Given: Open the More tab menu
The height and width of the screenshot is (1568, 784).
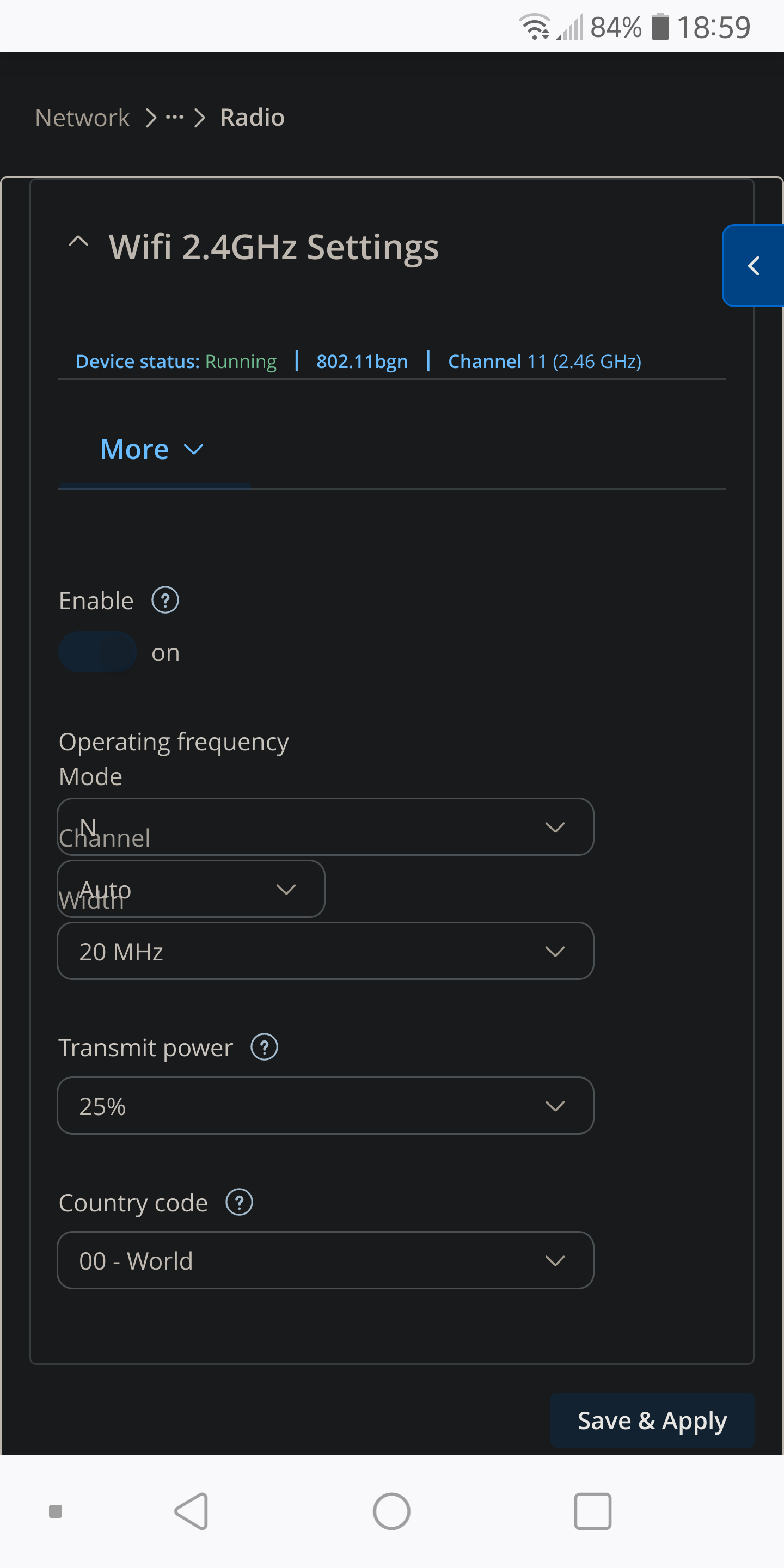Looking at the screenshot, I should coord(151,449).
